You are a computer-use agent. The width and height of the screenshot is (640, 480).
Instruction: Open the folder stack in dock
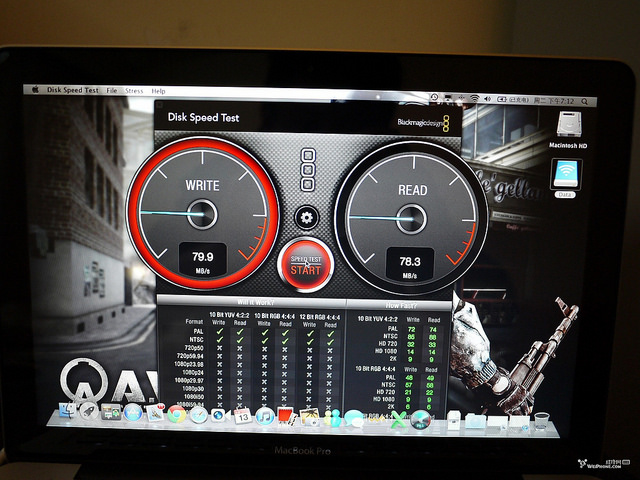click(x=476, y=421)
